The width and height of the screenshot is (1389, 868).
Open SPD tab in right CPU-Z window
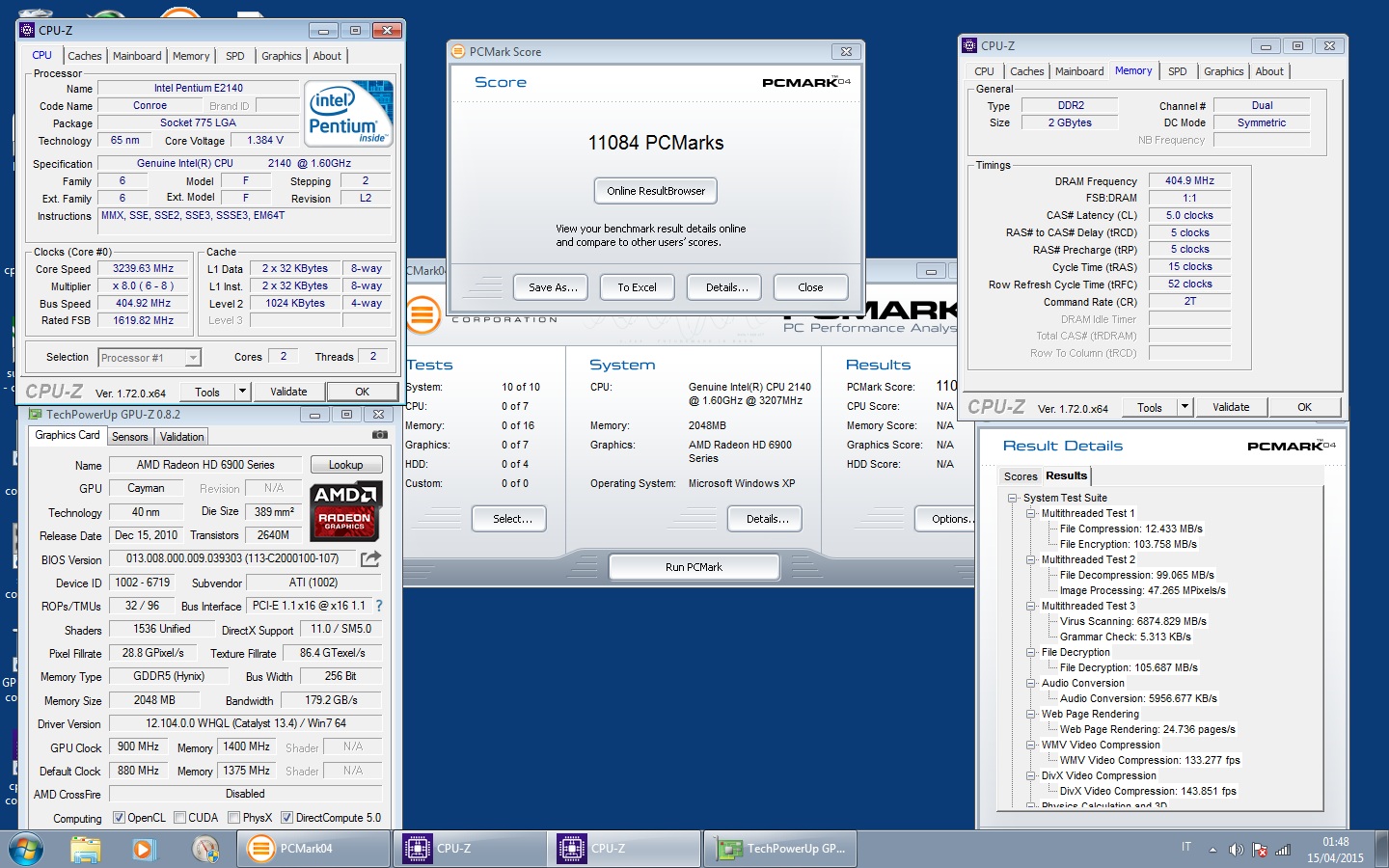click(x=1178, y=71)
